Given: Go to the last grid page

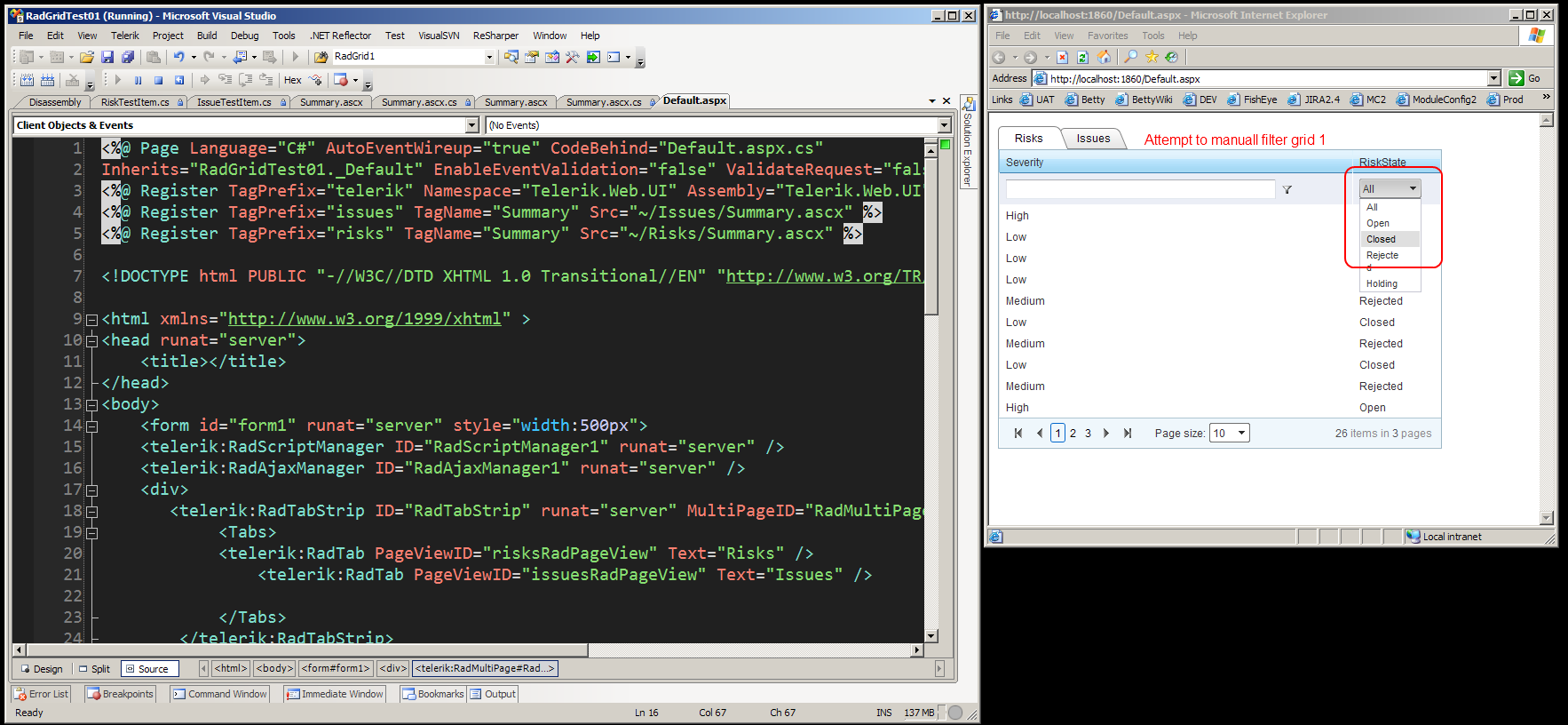Looking at the screenshot, I should [x=1128, y=433].
